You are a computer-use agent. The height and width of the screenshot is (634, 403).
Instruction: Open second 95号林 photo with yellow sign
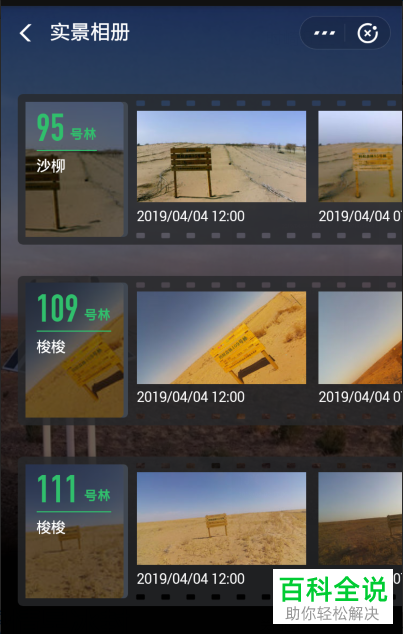point(360,156)
